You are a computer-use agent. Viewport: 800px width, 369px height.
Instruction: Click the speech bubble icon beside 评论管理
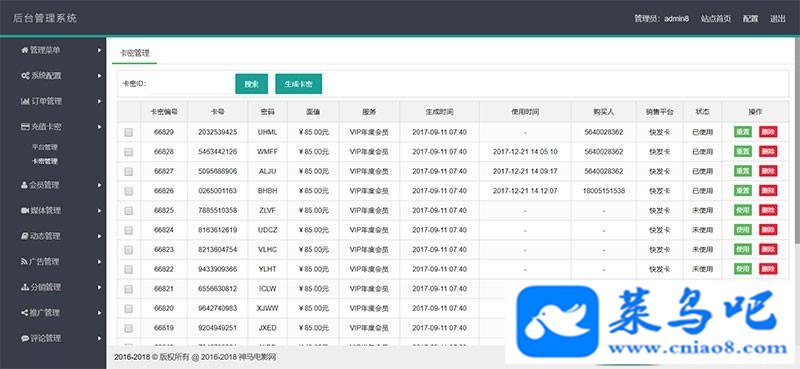(x=25, y=338)
